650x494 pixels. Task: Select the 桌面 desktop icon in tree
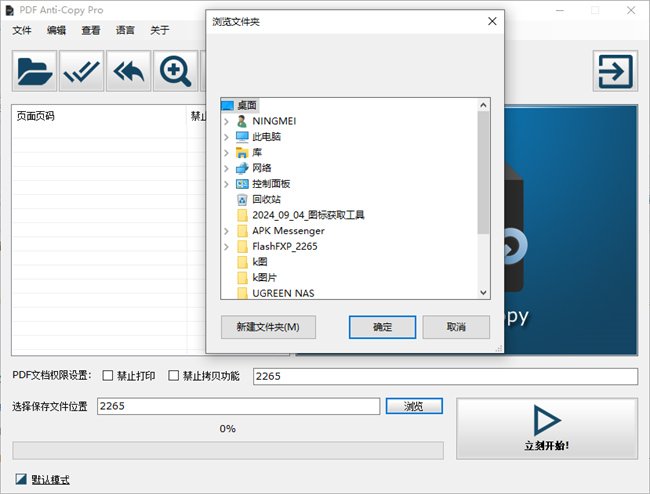228,106
